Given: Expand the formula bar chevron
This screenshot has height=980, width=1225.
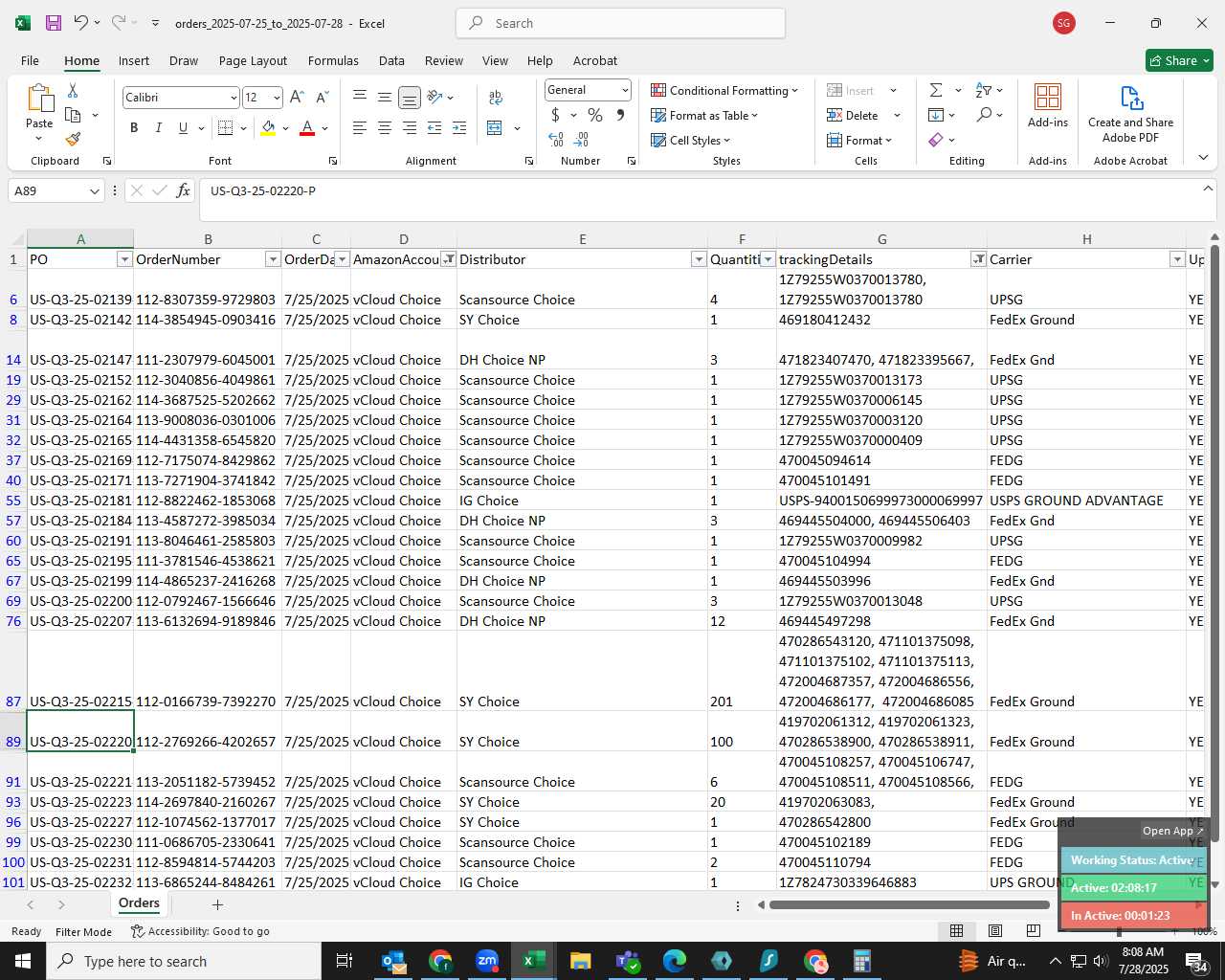Looking at the screenshot, I should [x=1208, y=189].
